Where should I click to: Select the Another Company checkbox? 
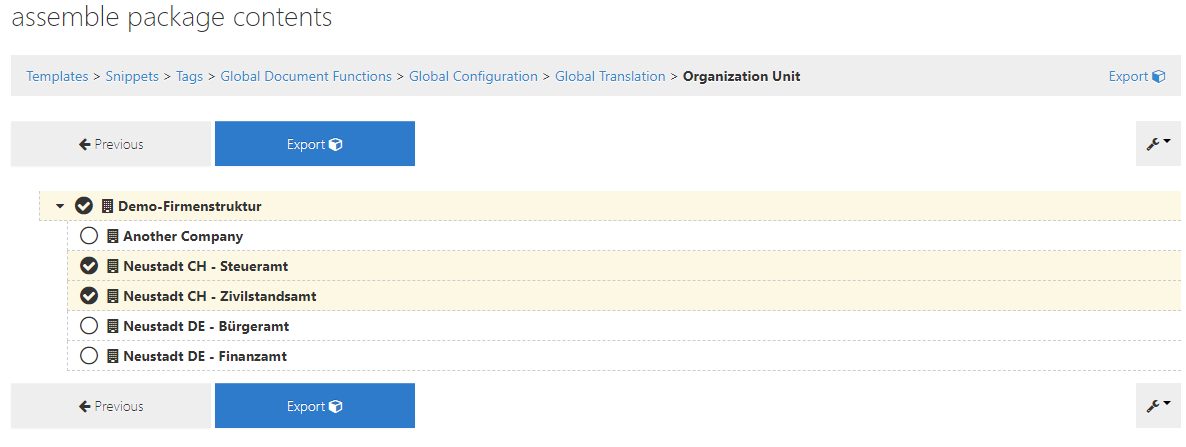coord(89,236)
